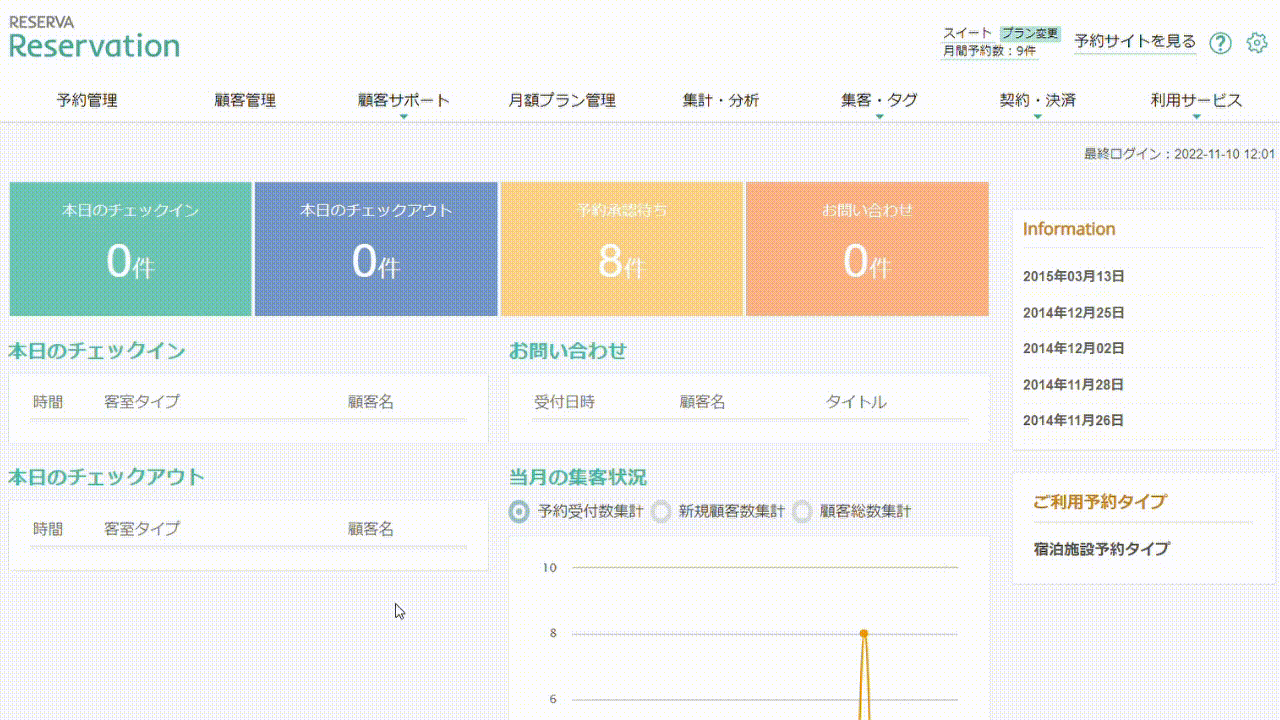Expand the 顧客サポート menu

[x=404, y=101]
